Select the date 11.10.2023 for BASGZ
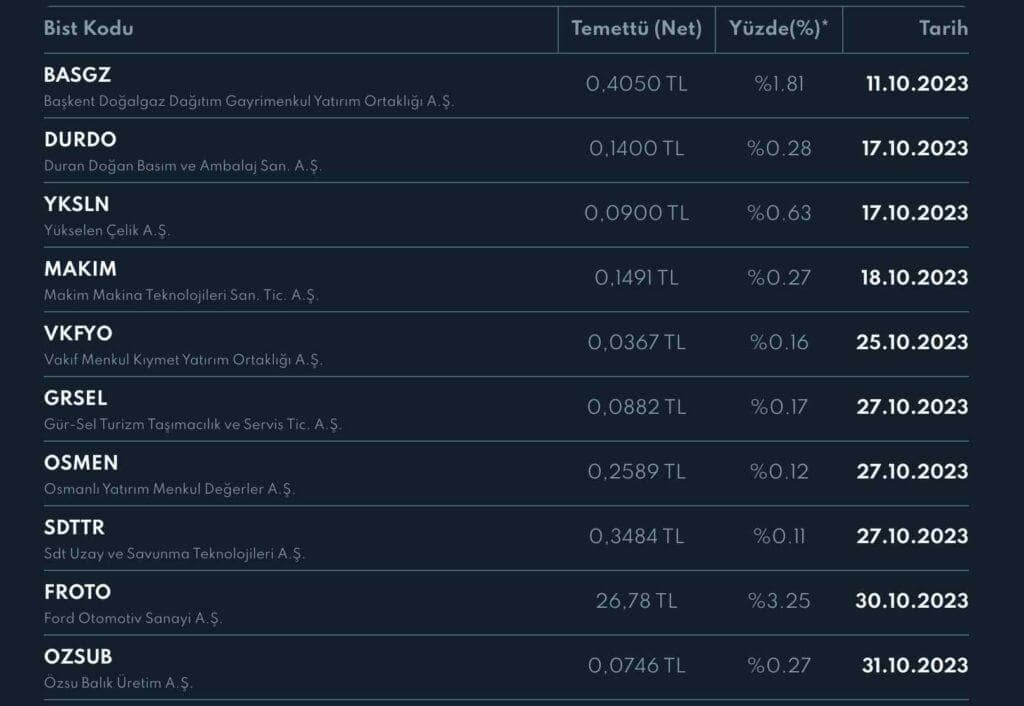 [x=916, y=84]
